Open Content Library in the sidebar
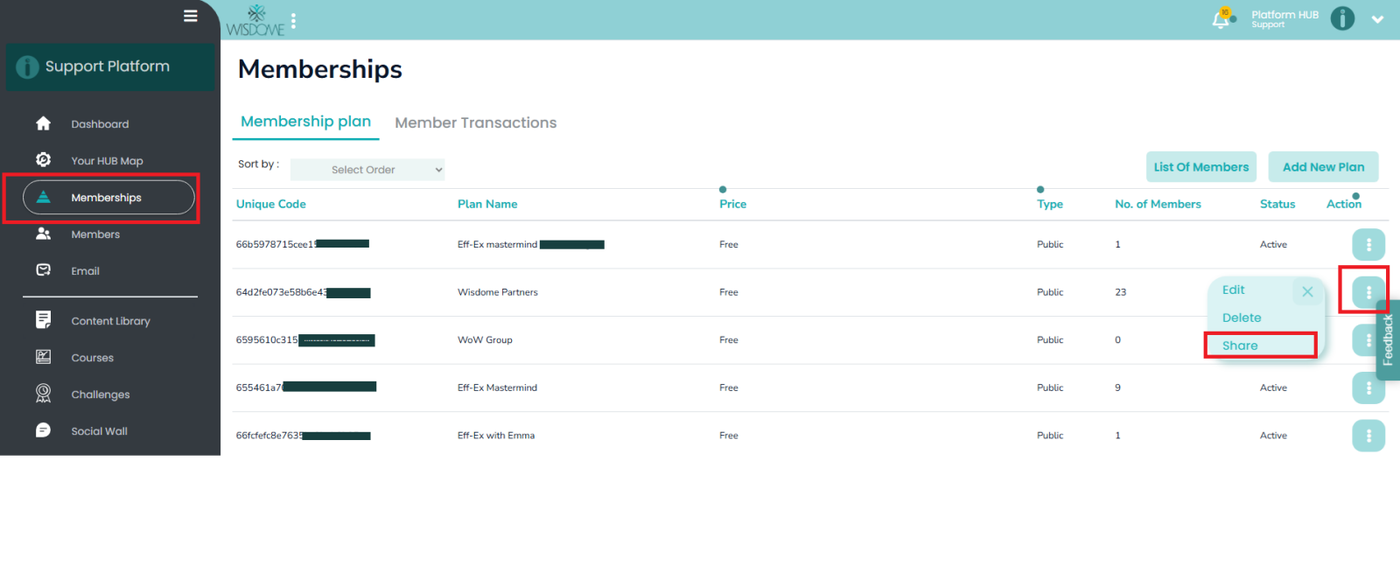Image resolution: width=1400 pixels, height=587 pixels. pyautogui.click(x=109, y=321)
